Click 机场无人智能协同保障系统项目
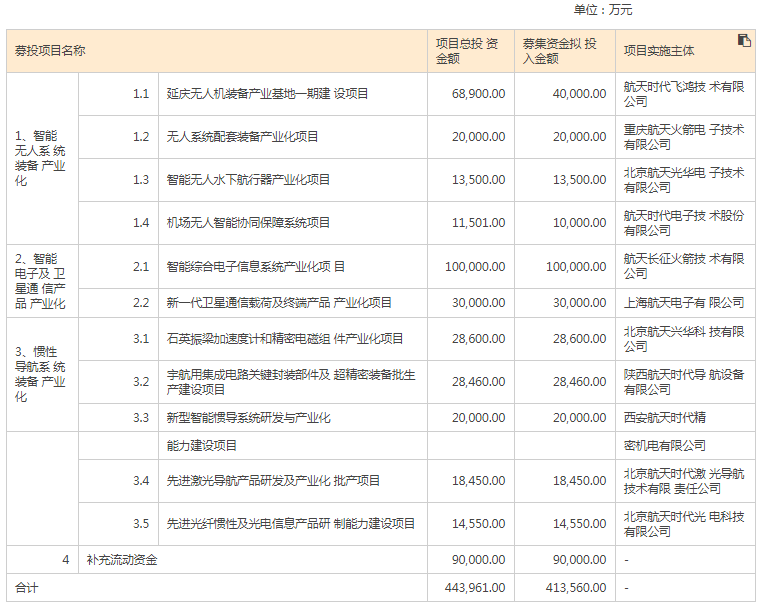The height and width of the screenshot is (607, 761). tap(248, 223)
